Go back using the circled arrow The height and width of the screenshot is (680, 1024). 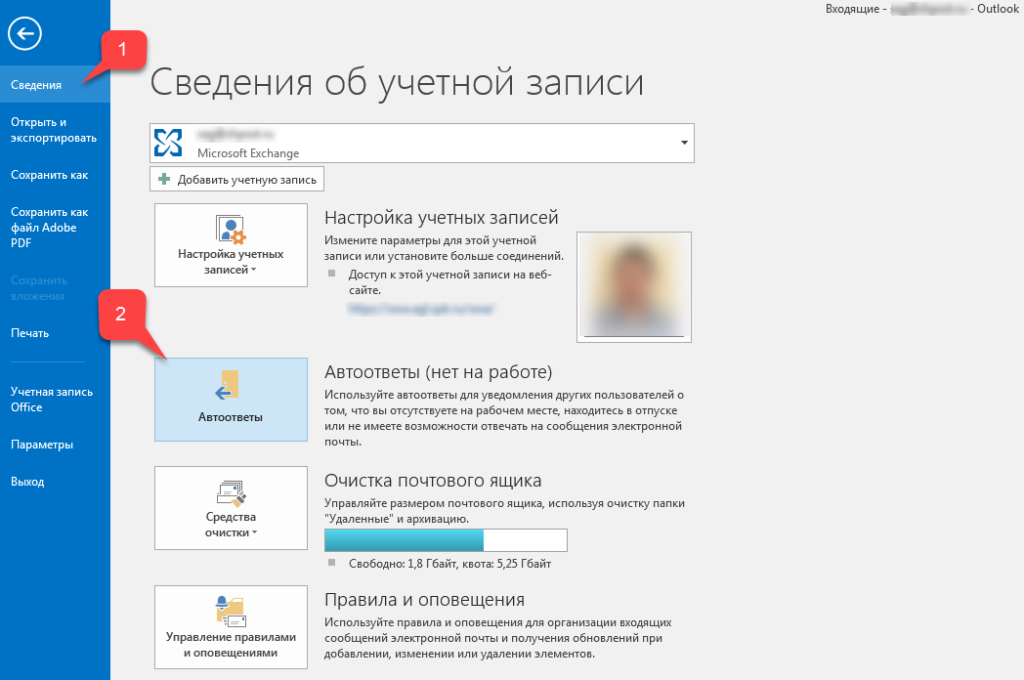25,33
